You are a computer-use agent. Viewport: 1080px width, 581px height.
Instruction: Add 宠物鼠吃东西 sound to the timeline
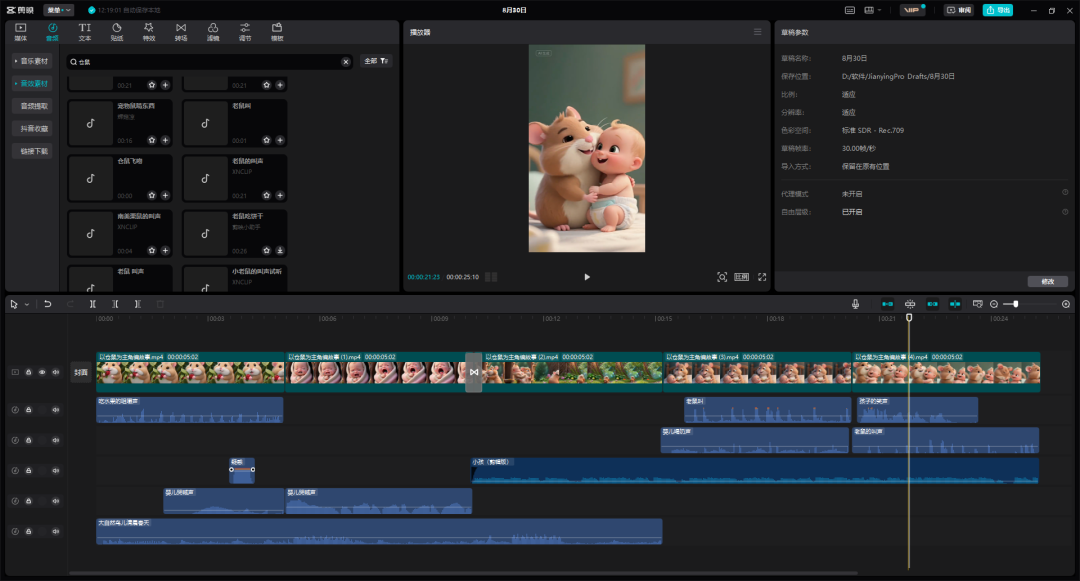click(165, 140)
